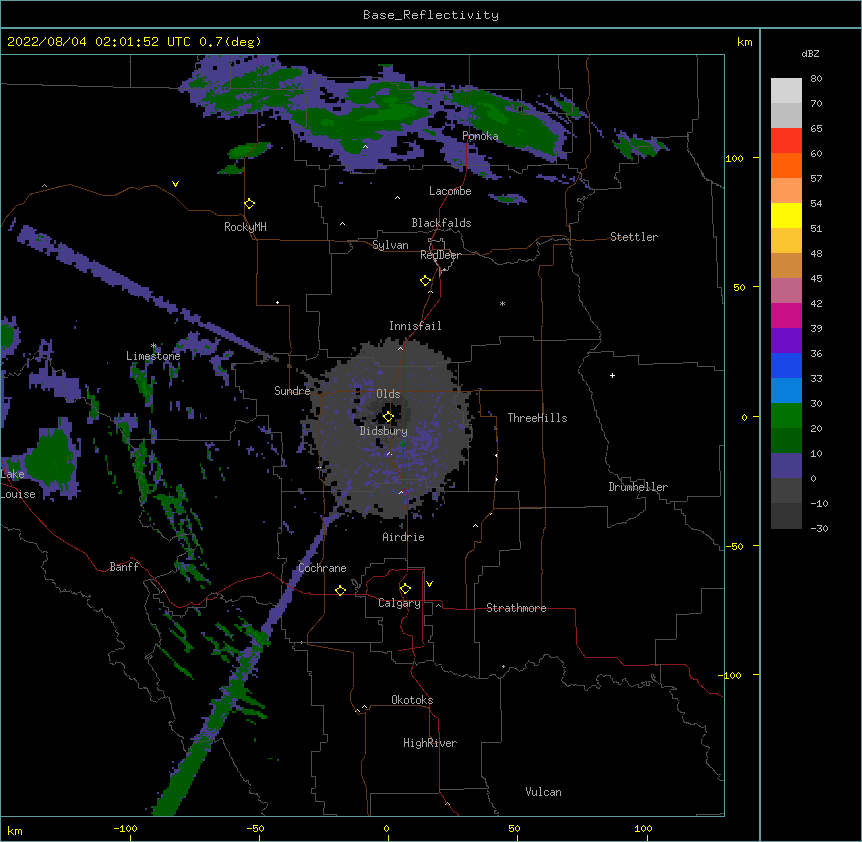Click the 80 value on dBZ scale
This screenshot has width=862, height=842.
(x=816, y=79)
